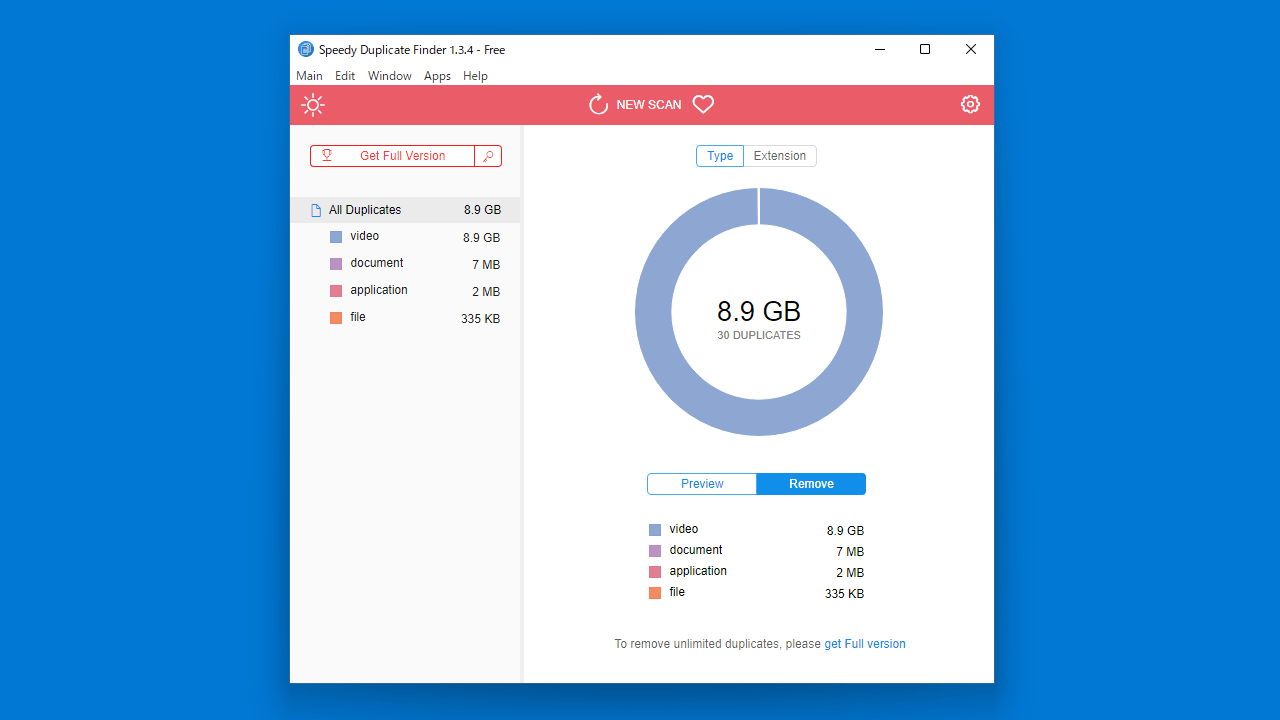Click the 8.9 GB total in chart center
This screenshot has height=720, width=1280.
coord(759,311)
